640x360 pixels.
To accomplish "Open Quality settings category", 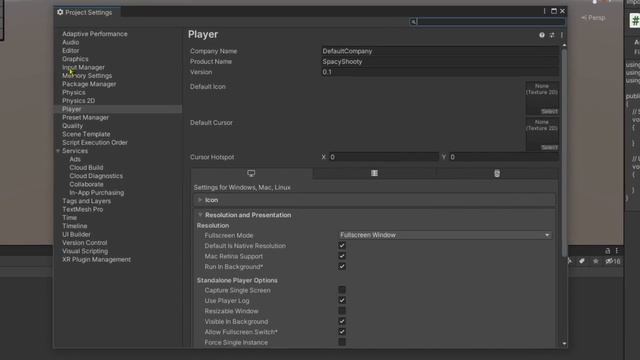I will coord(72,126).
